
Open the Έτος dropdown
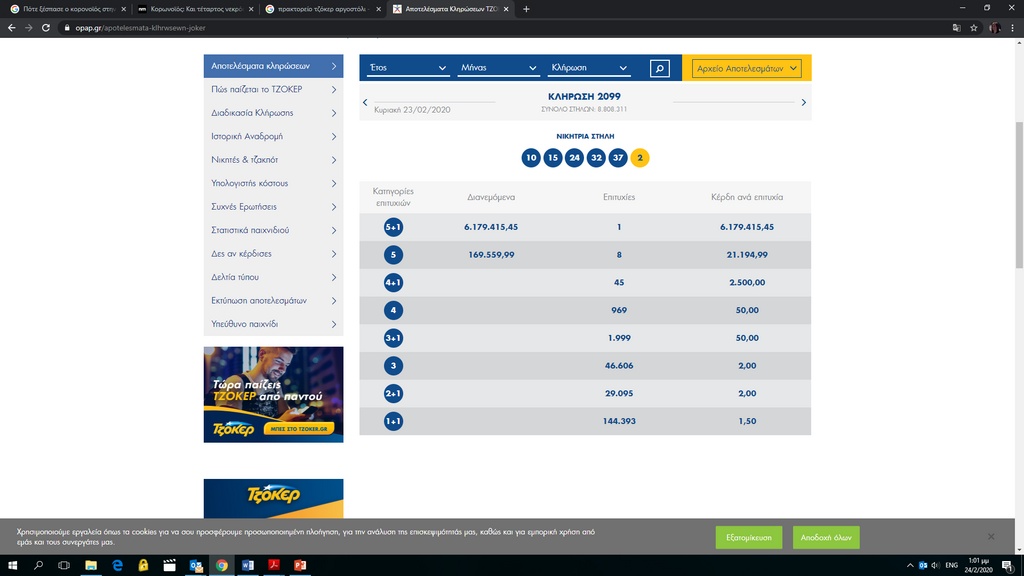408,68
